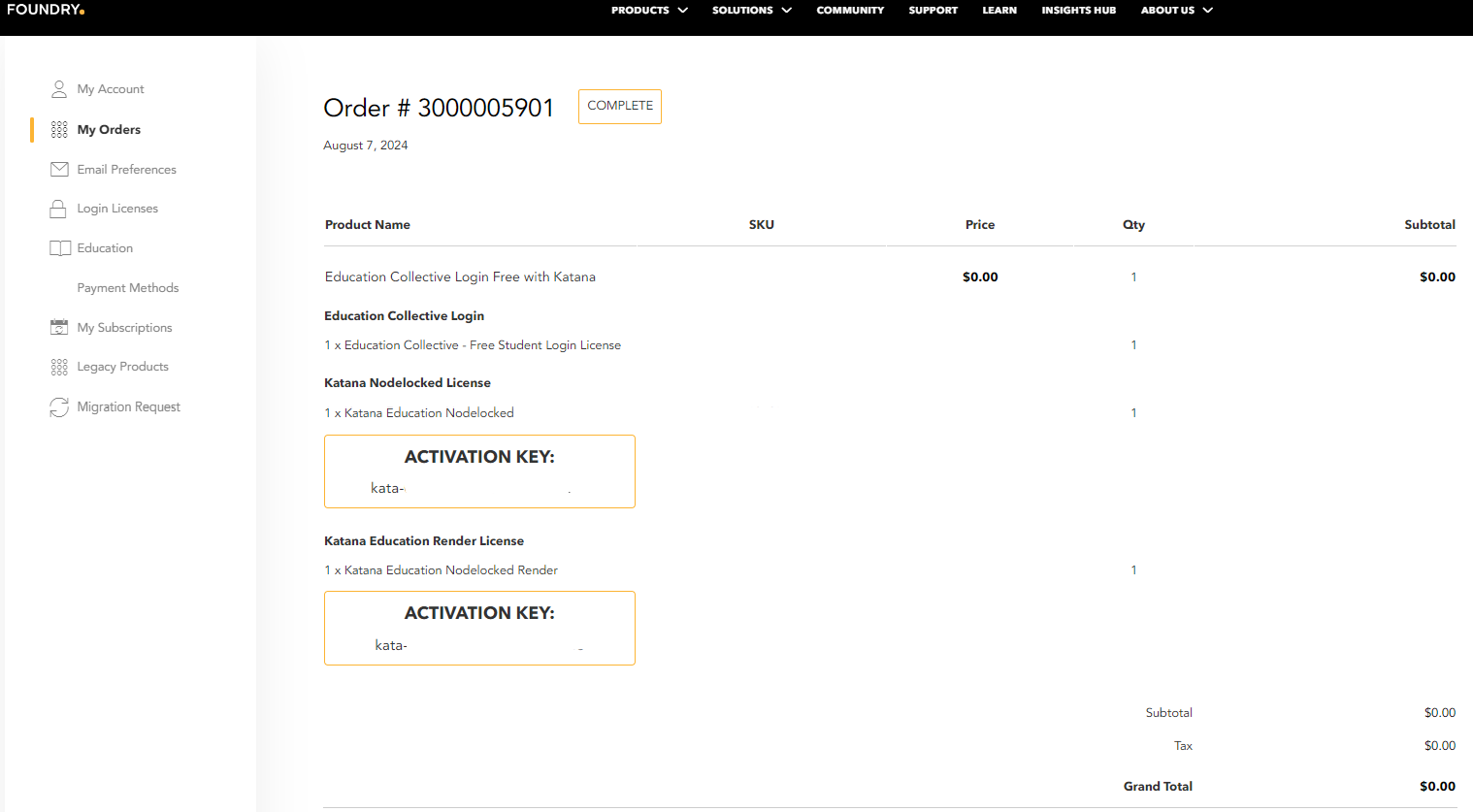Screen dimensions: 1473x812
Task: Open Login Licenses link
Action: [x=117, y=209]
